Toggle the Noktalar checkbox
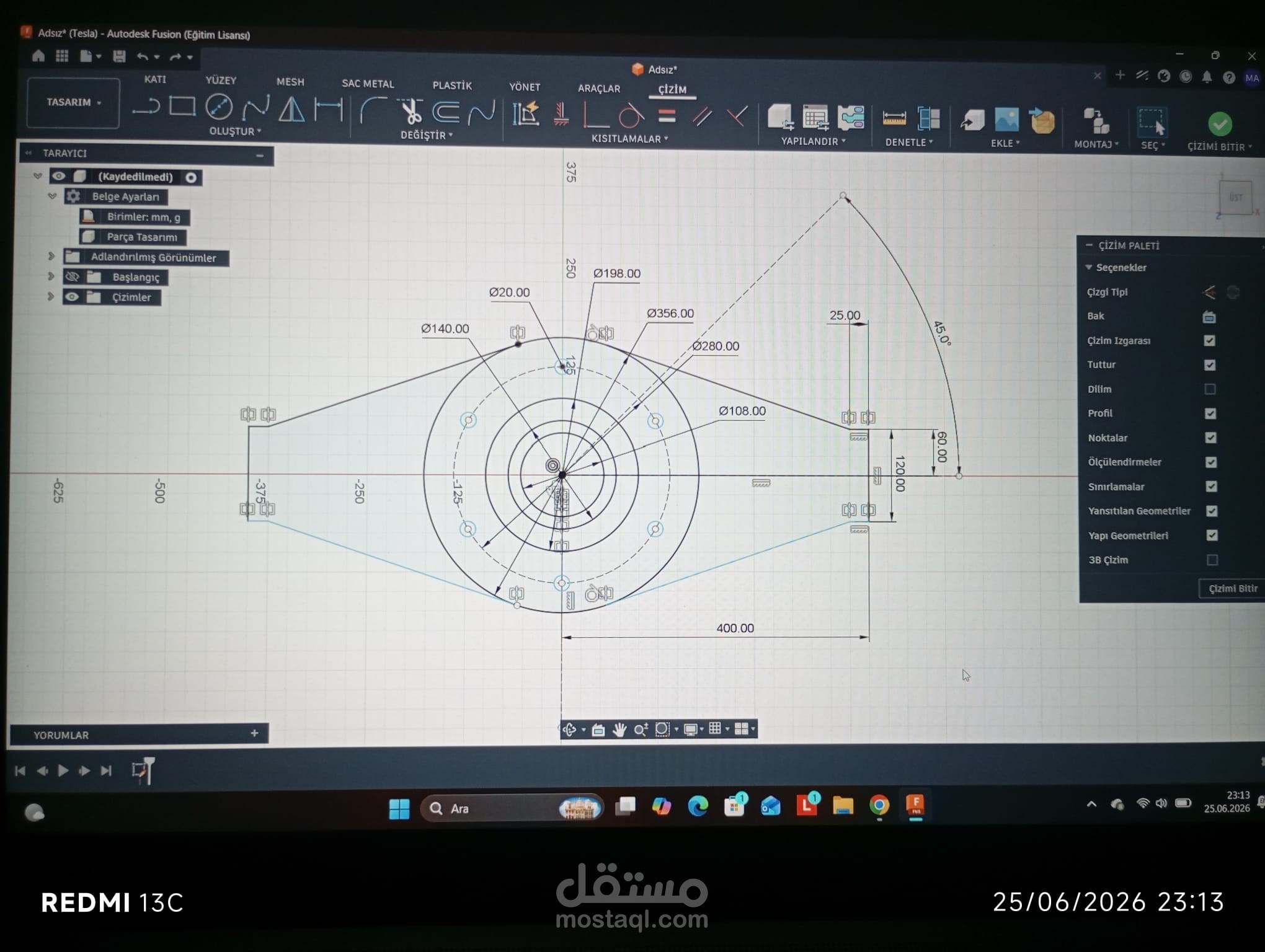Image resolution: width=1265 pixels, height=952 pixels. [x=1210, y=438]
